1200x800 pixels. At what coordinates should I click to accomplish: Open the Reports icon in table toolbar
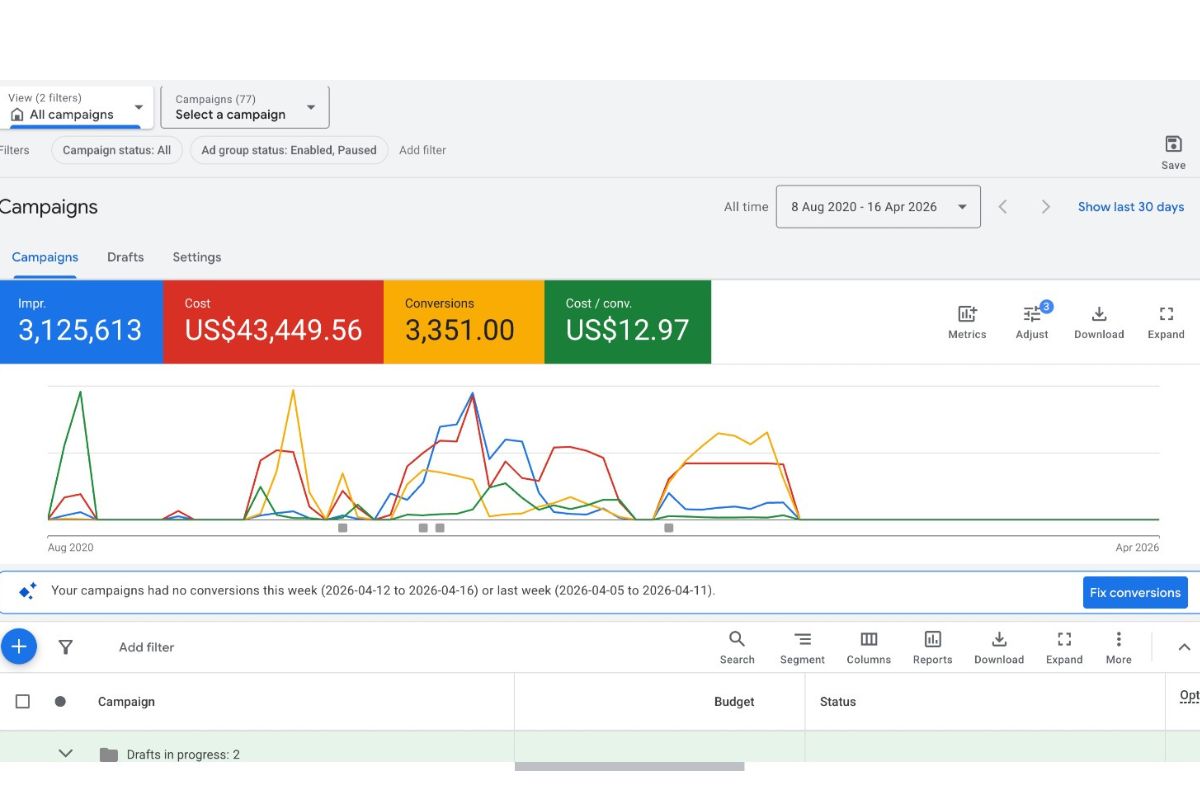pyautogui.click(x=933, y=639)
